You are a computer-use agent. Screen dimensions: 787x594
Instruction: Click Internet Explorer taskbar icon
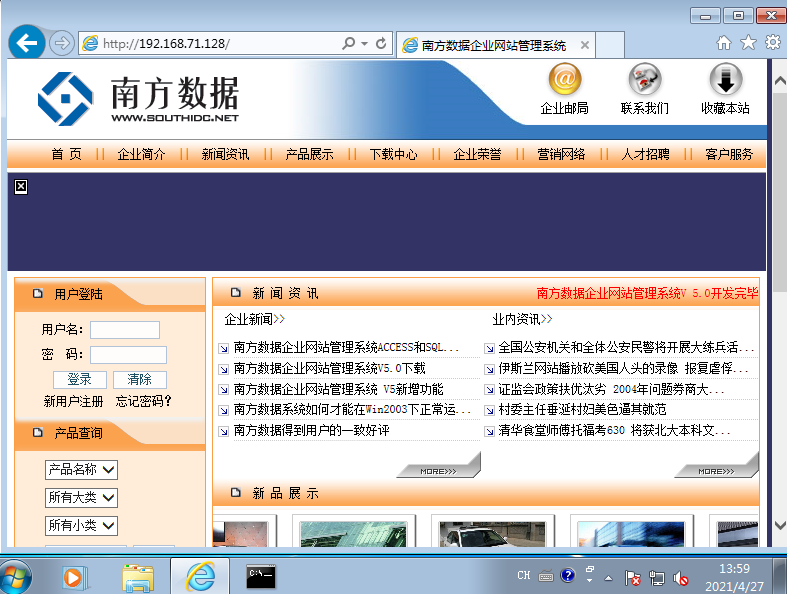pyautogui.click(x=200, y=576)
